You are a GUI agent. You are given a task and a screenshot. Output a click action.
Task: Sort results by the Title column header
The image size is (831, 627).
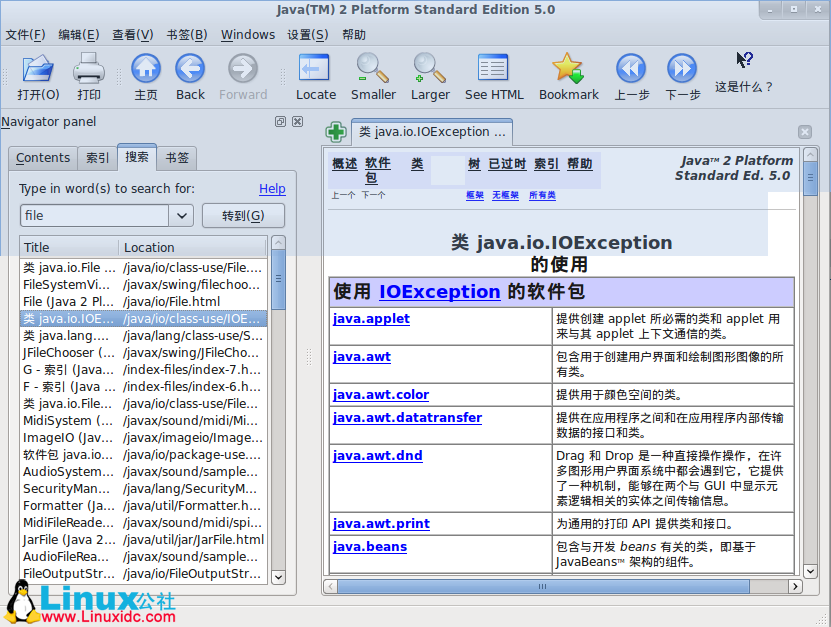pos(69,248)
